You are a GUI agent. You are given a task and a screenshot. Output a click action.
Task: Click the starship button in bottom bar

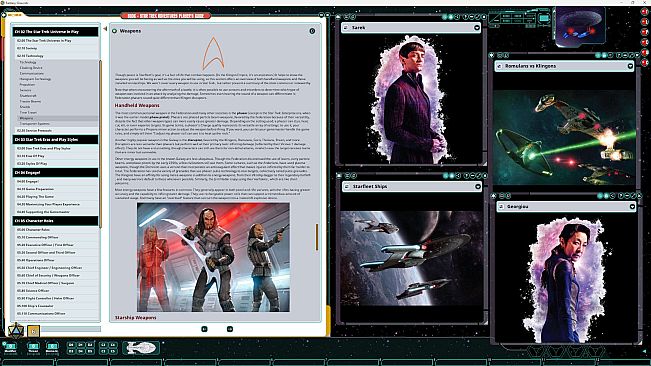tap(141, 347)
